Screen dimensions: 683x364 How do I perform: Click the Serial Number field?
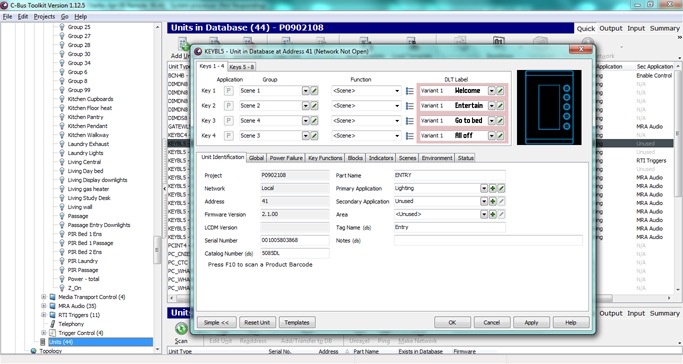295,240
